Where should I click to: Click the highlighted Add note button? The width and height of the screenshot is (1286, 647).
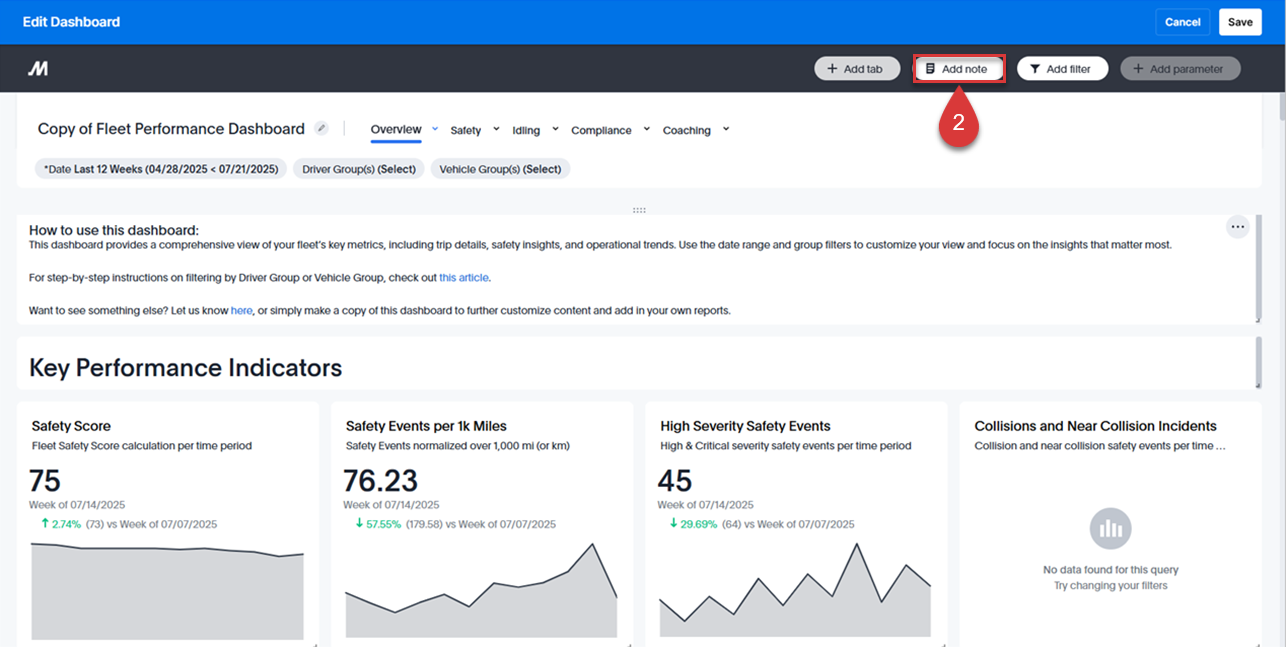(959, 68)
